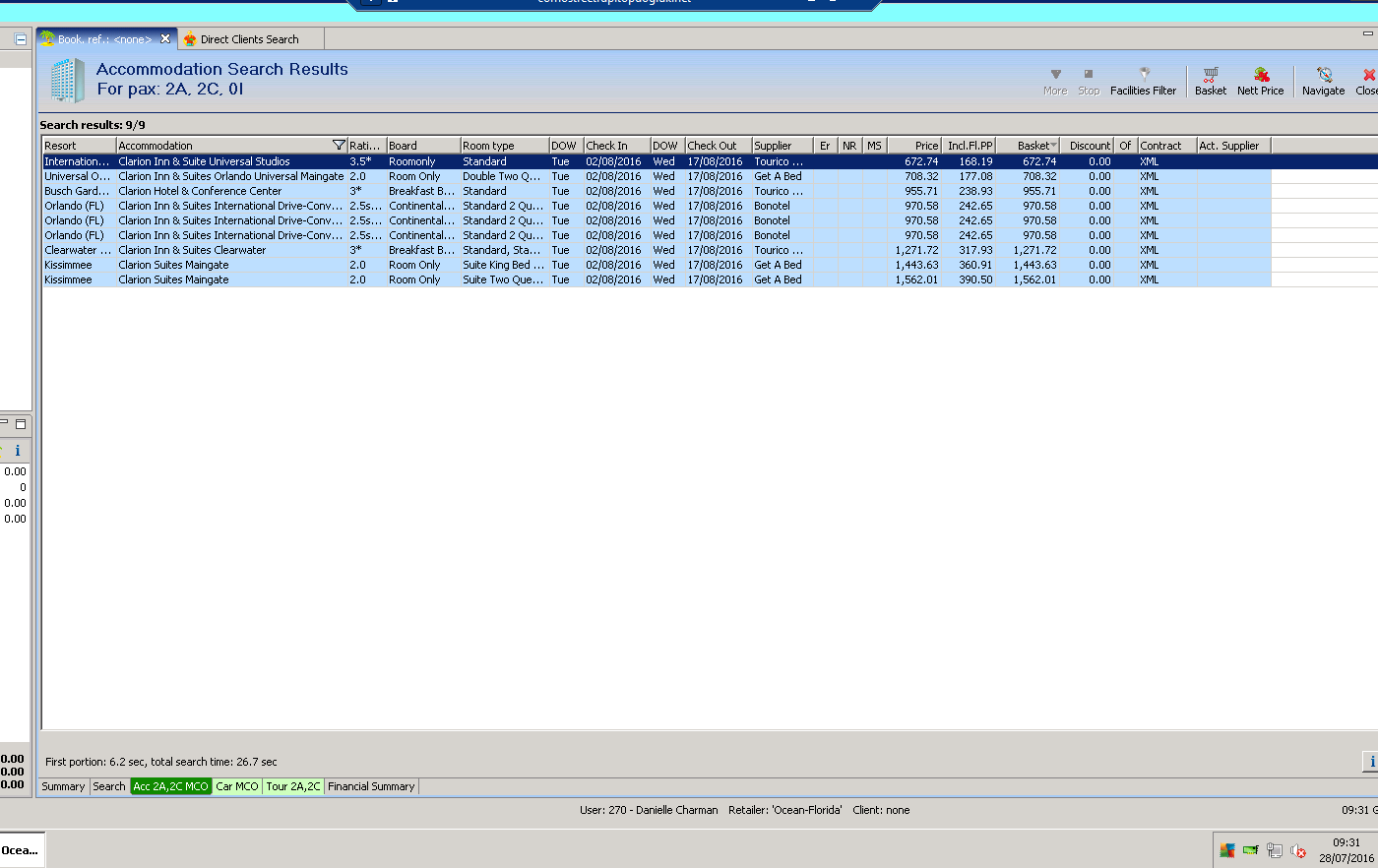Click the Basket column sort arrow

(1054, 146)
